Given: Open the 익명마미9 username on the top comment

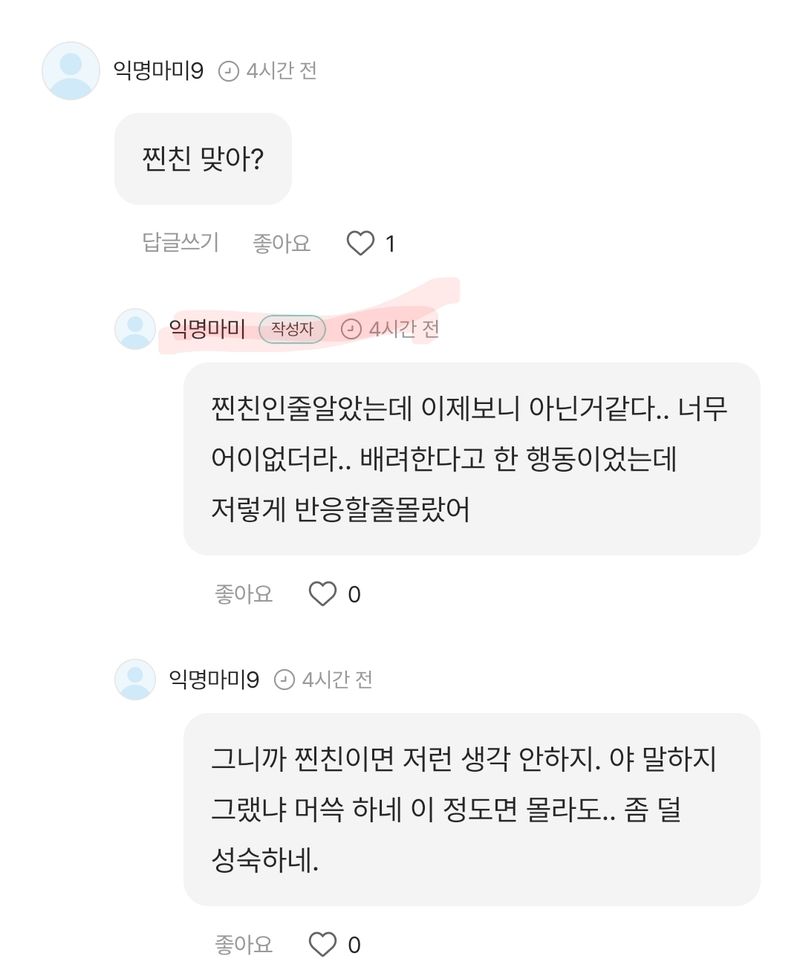Looking at the screenshot, I should tap(159, 72).
